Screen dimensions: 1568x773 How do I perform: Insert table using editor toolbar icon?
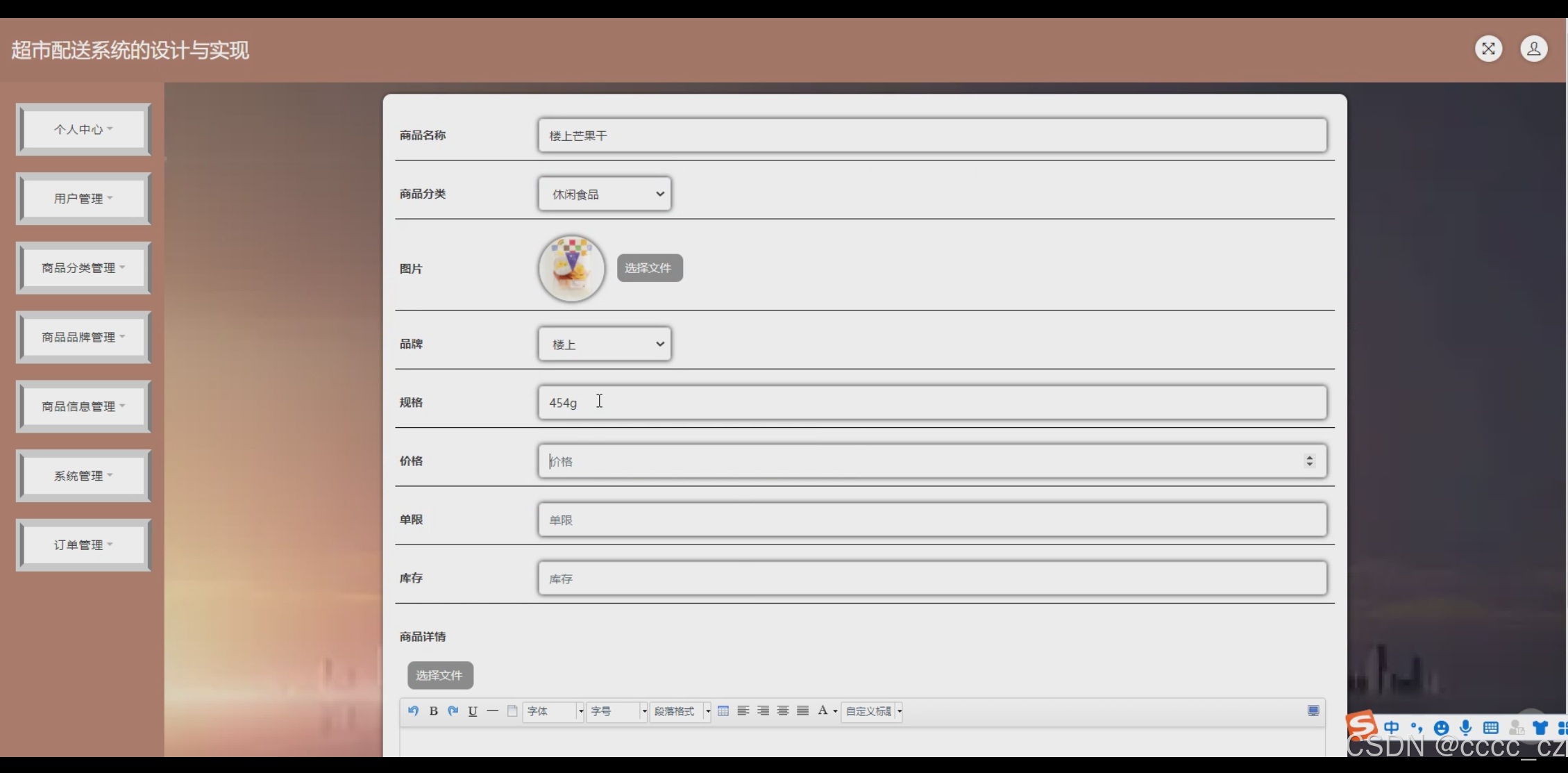tap(723, 710)
